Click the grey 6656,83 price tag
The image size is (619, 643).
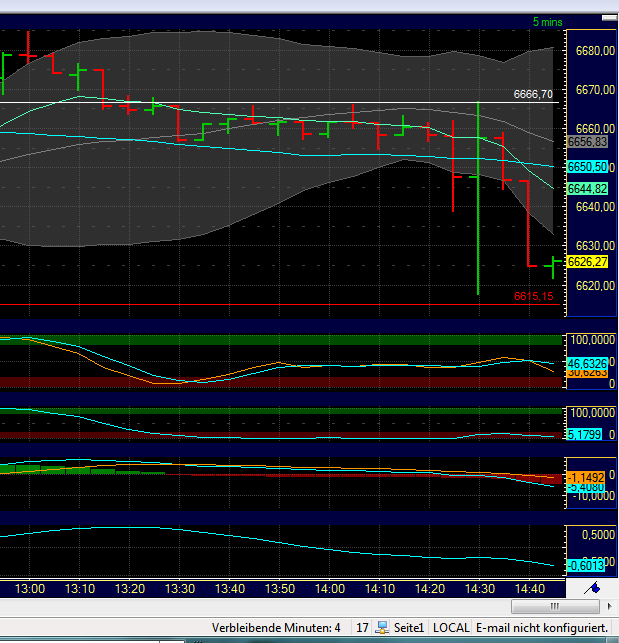point(587,142)
